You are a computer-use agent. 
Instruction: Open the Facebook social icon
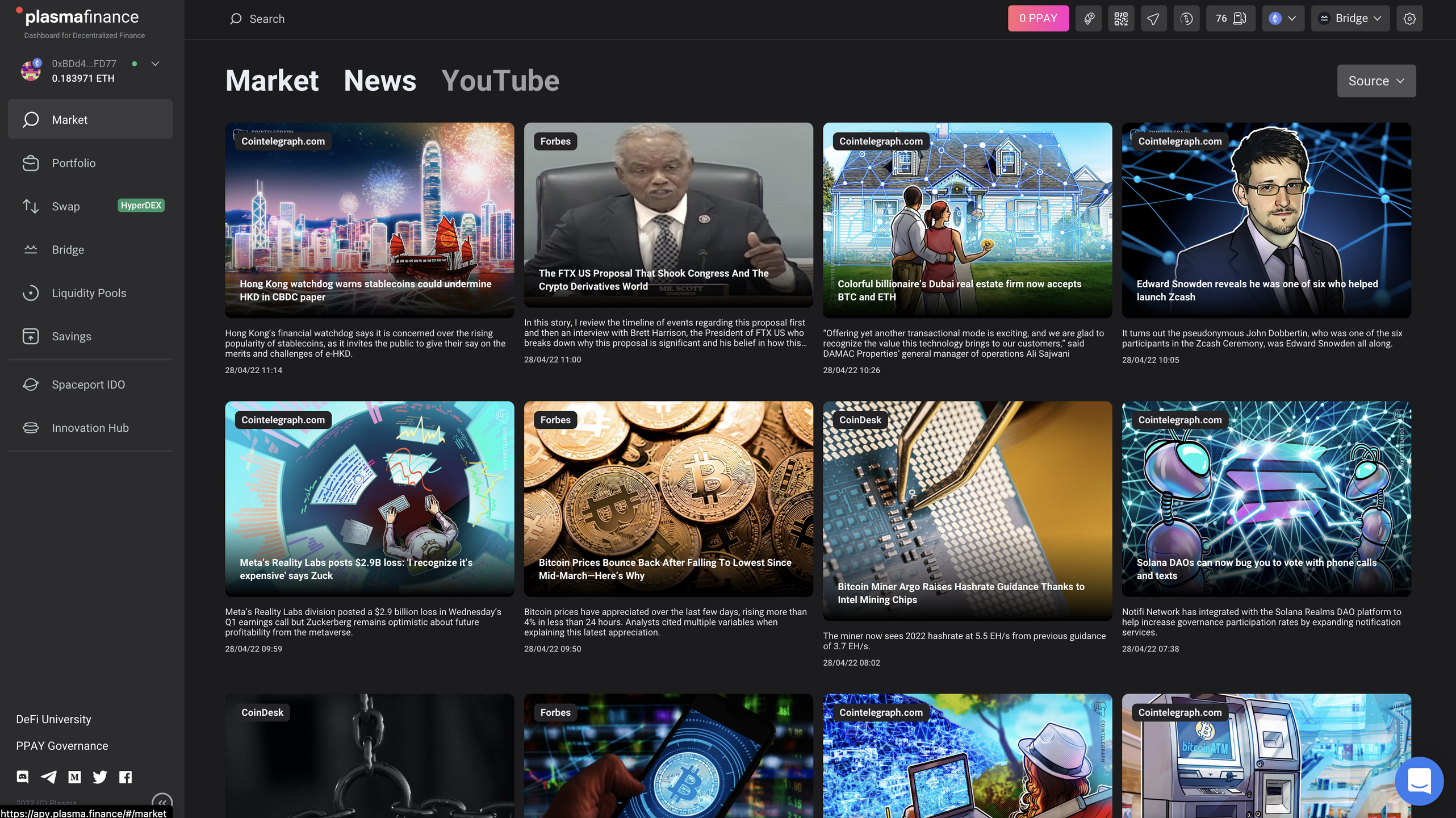125,777
